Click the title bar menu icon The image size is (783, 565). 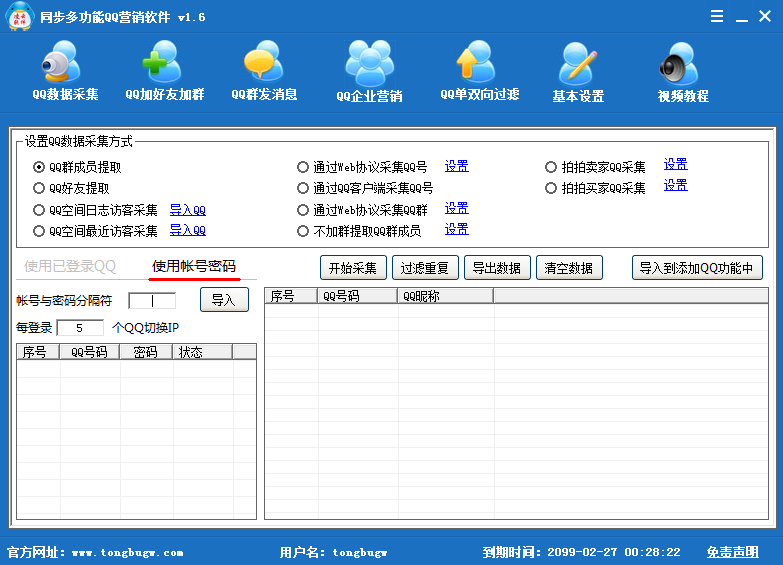[717, 17]
